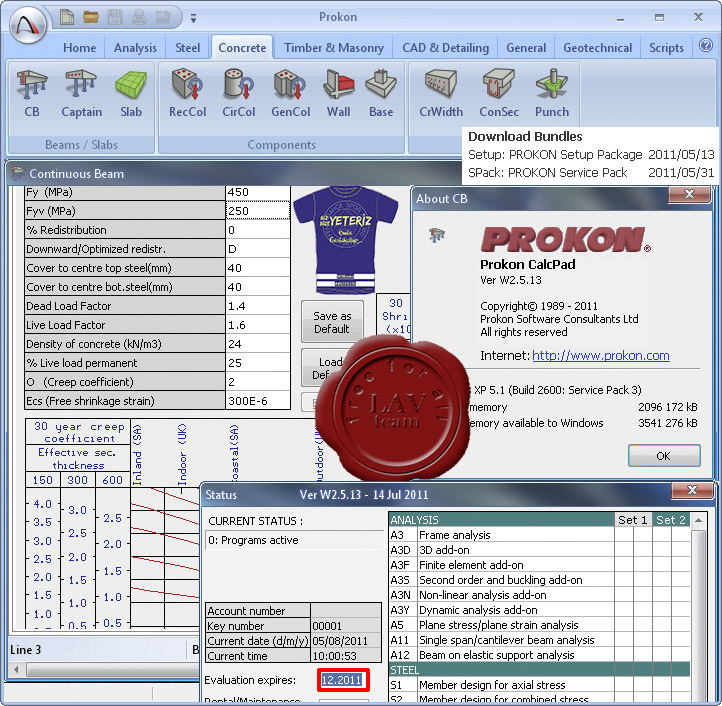Open the Scripts ribbon tab
The height and width of the screenshot is (706, 722).
[666, 48]
